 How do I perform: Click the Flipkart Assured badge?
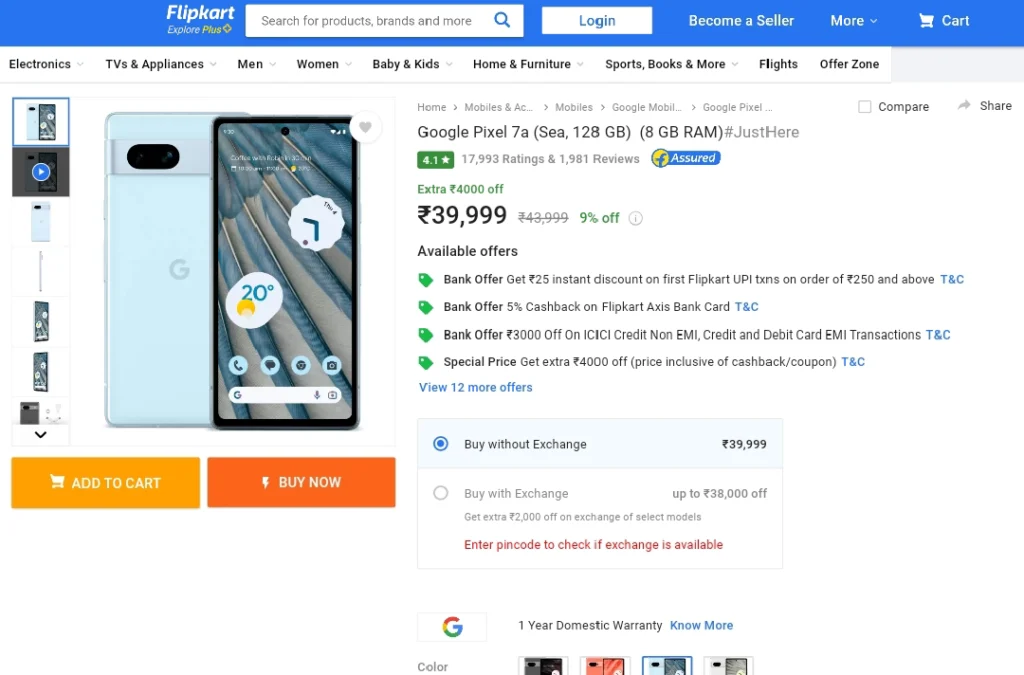click(x=686, y=158)
